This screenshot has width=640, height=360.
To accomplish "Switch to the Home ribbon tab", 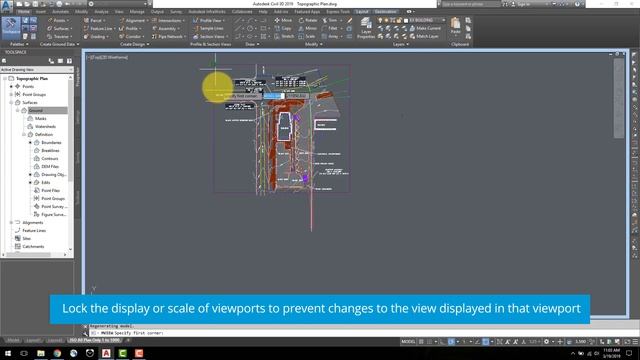I will 23,12.
